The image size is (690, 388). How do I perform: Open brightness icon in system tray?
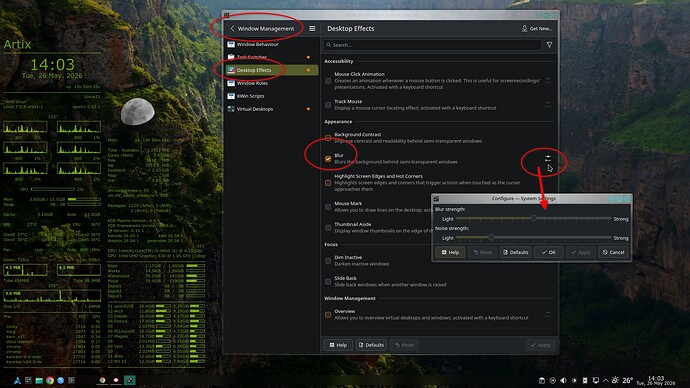[574, 381]
